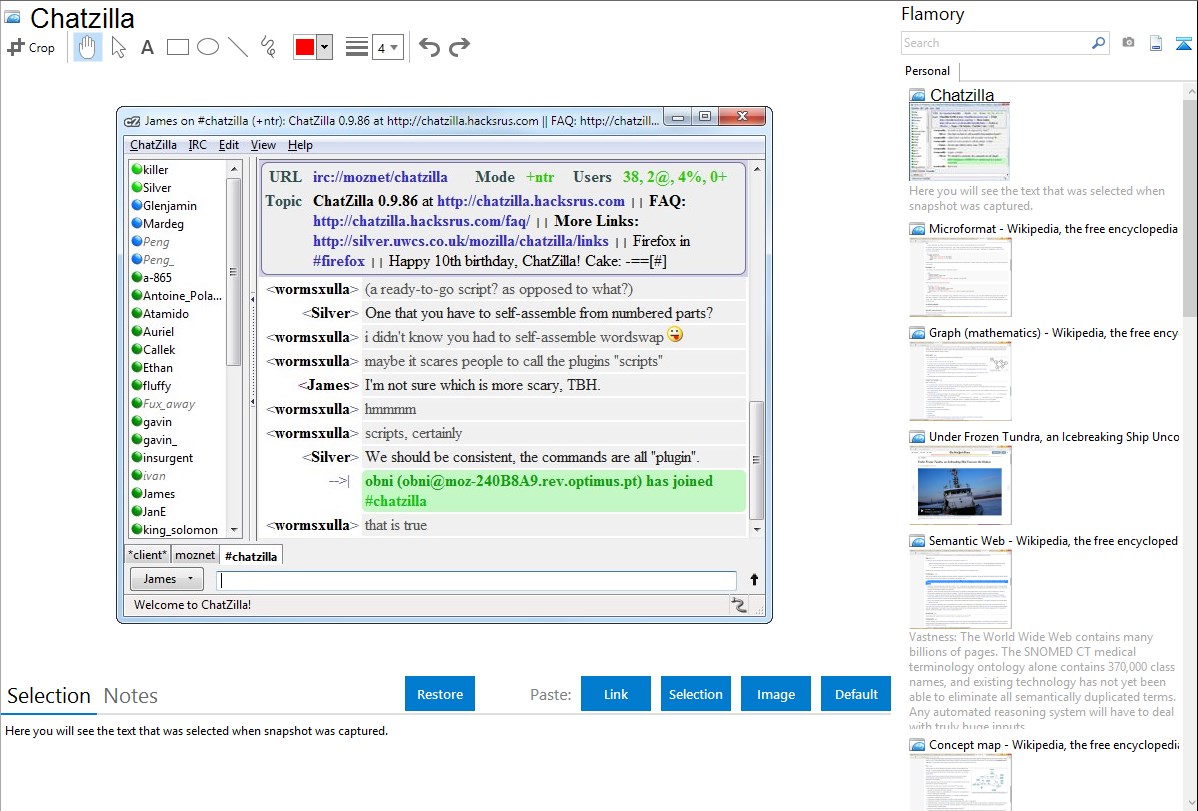Click the camera capture icon
The width and height of the screenshot is (1198, 811).
click(x=1128, y=42)
